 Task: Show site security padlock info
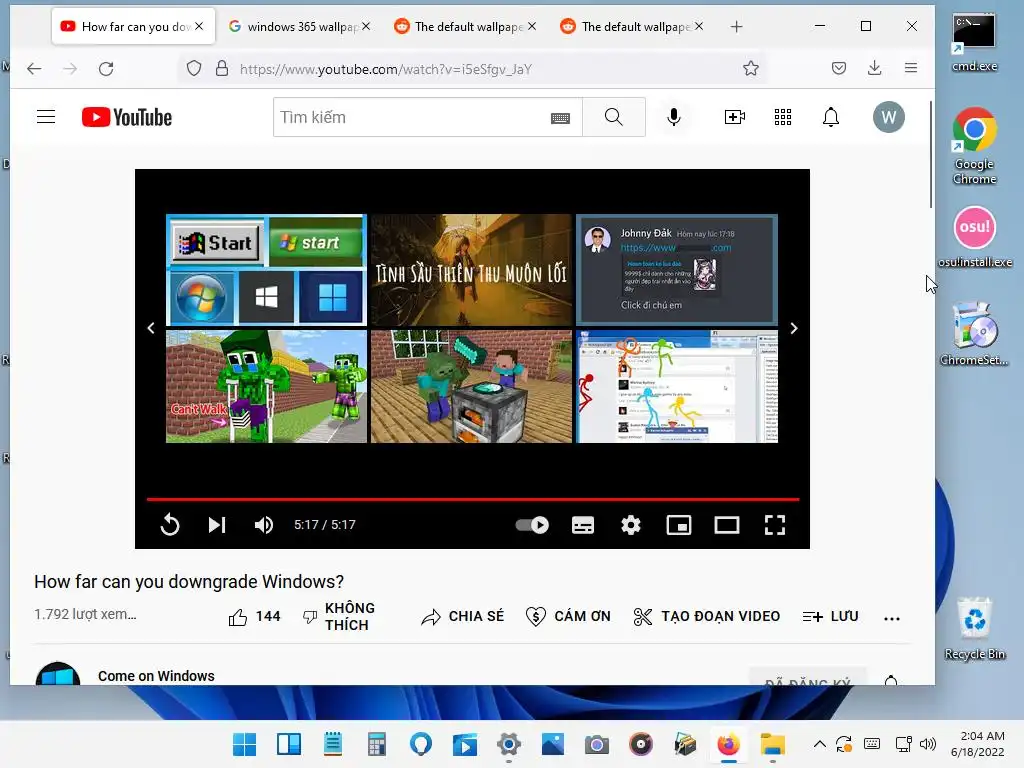pyautogui.click(x=222, y=69)
